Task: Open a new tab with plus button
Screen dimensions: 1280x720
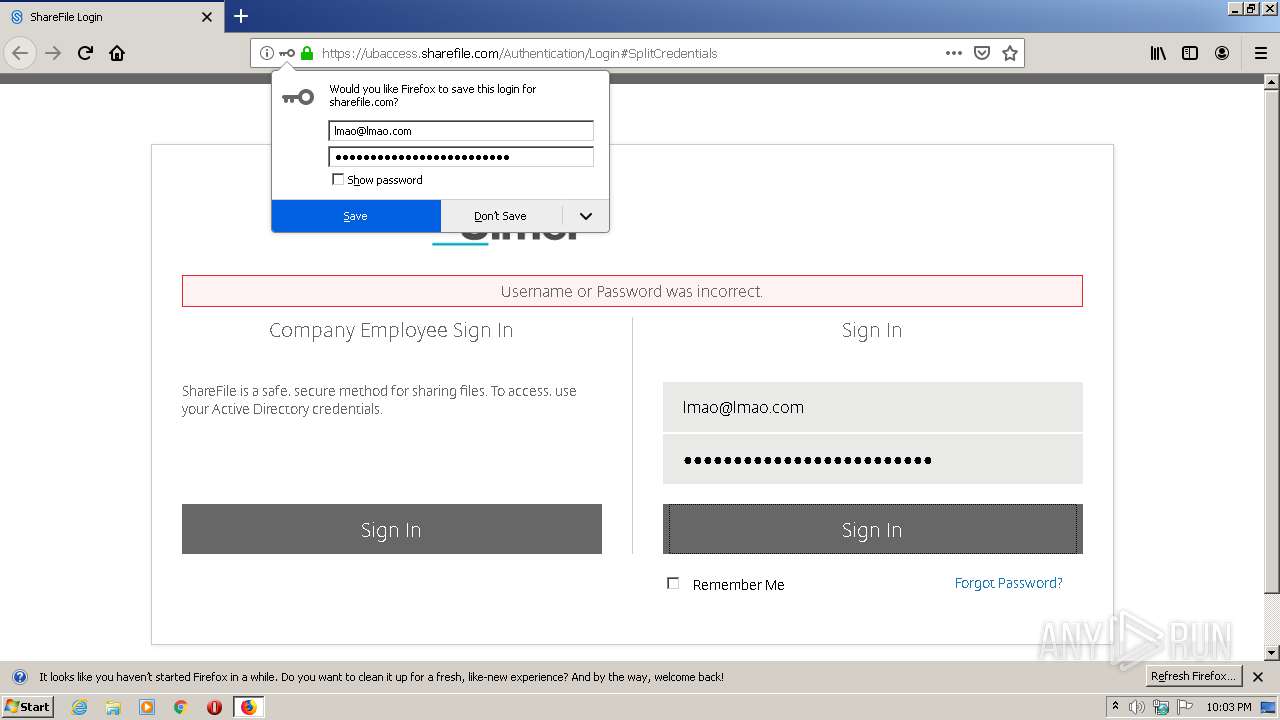Action: click(x=241, y=16)
